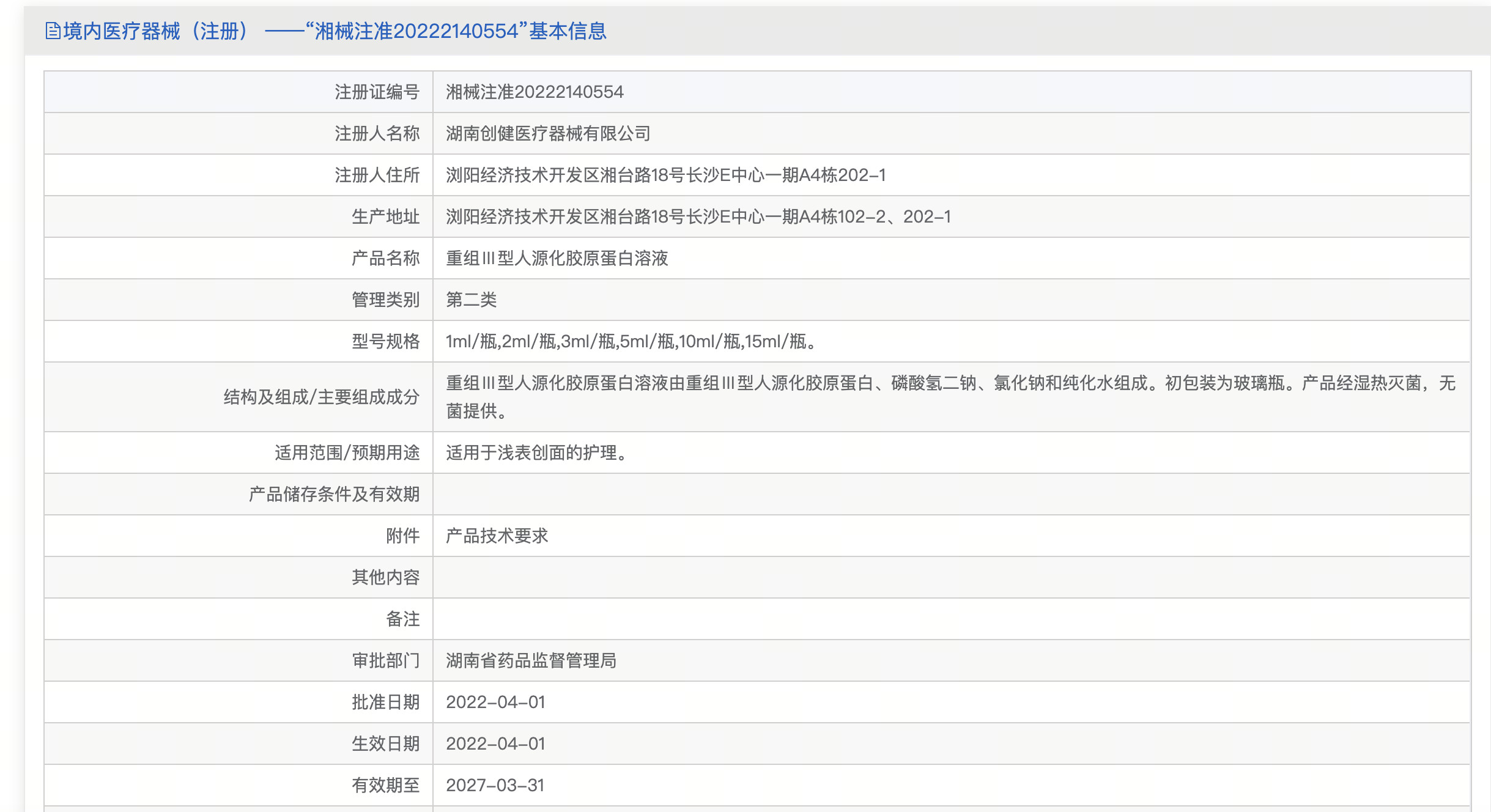This screenshot has width=1491, height=812.
Task: Select product name 重组III型人源化胶原蛋白溶液
Action: point(557,258)
